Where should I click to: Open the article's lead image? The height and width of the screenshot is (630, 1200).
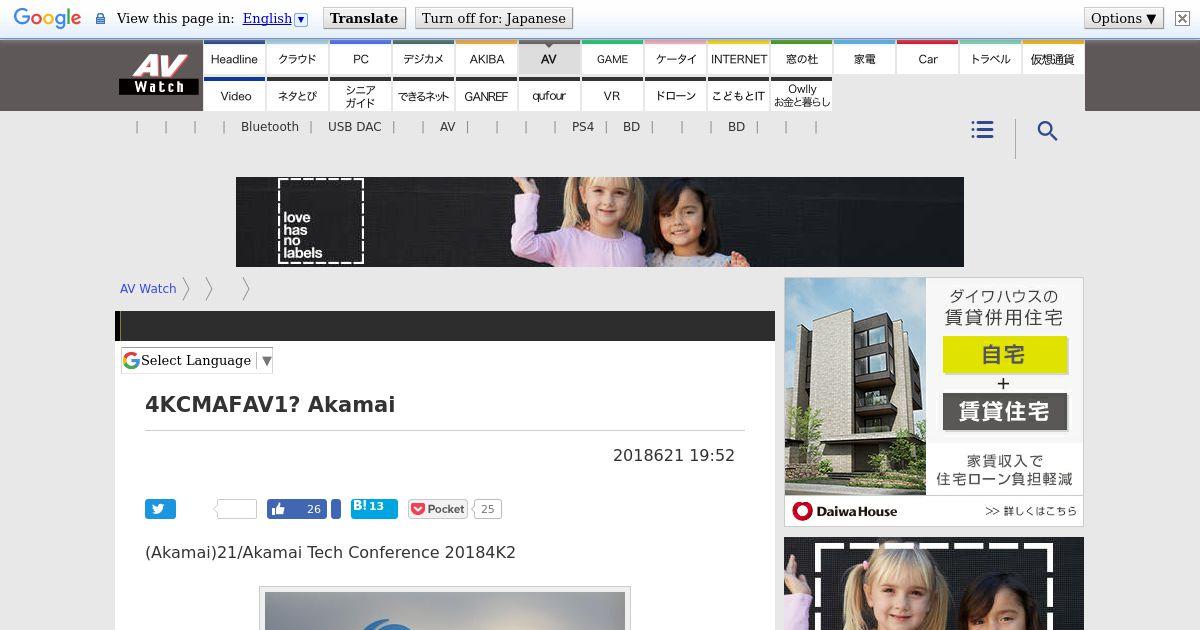[445, 609]
